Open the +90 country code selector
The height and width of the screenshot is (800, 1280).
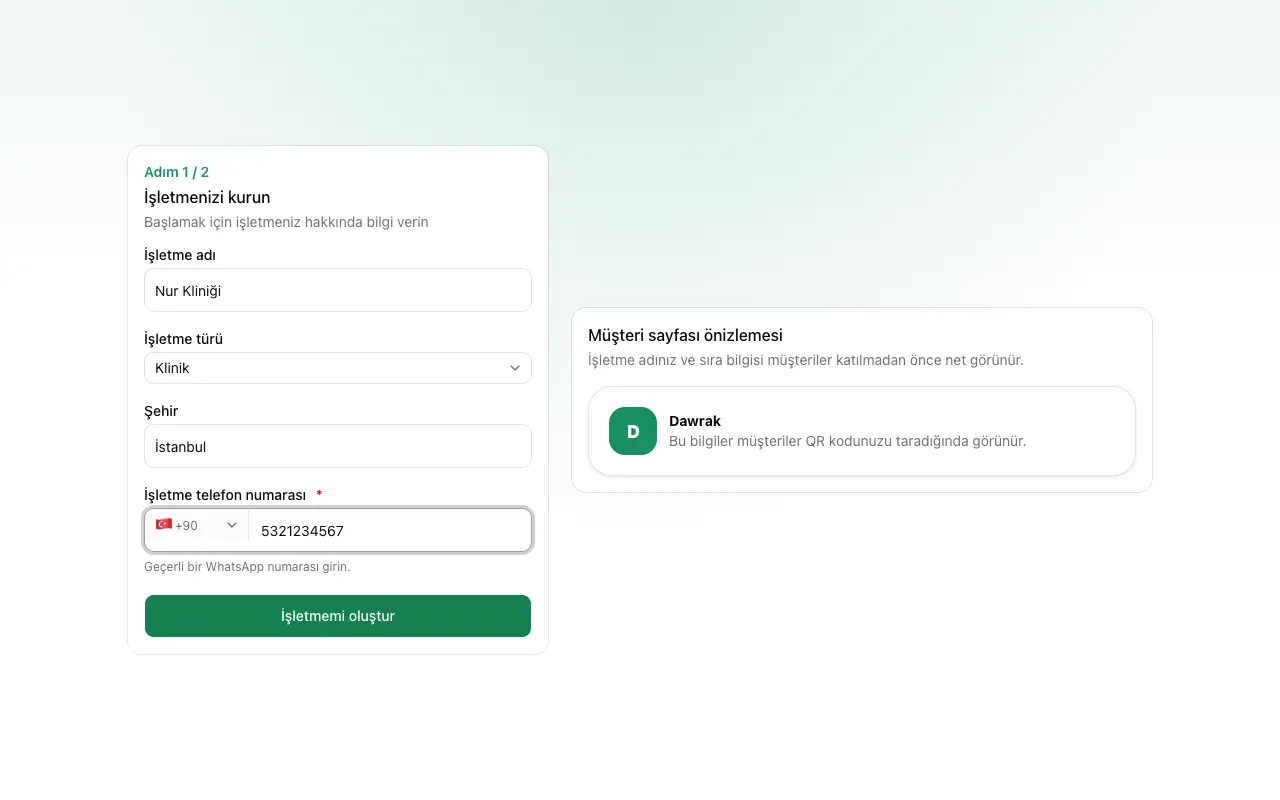(x=197, y=525)
